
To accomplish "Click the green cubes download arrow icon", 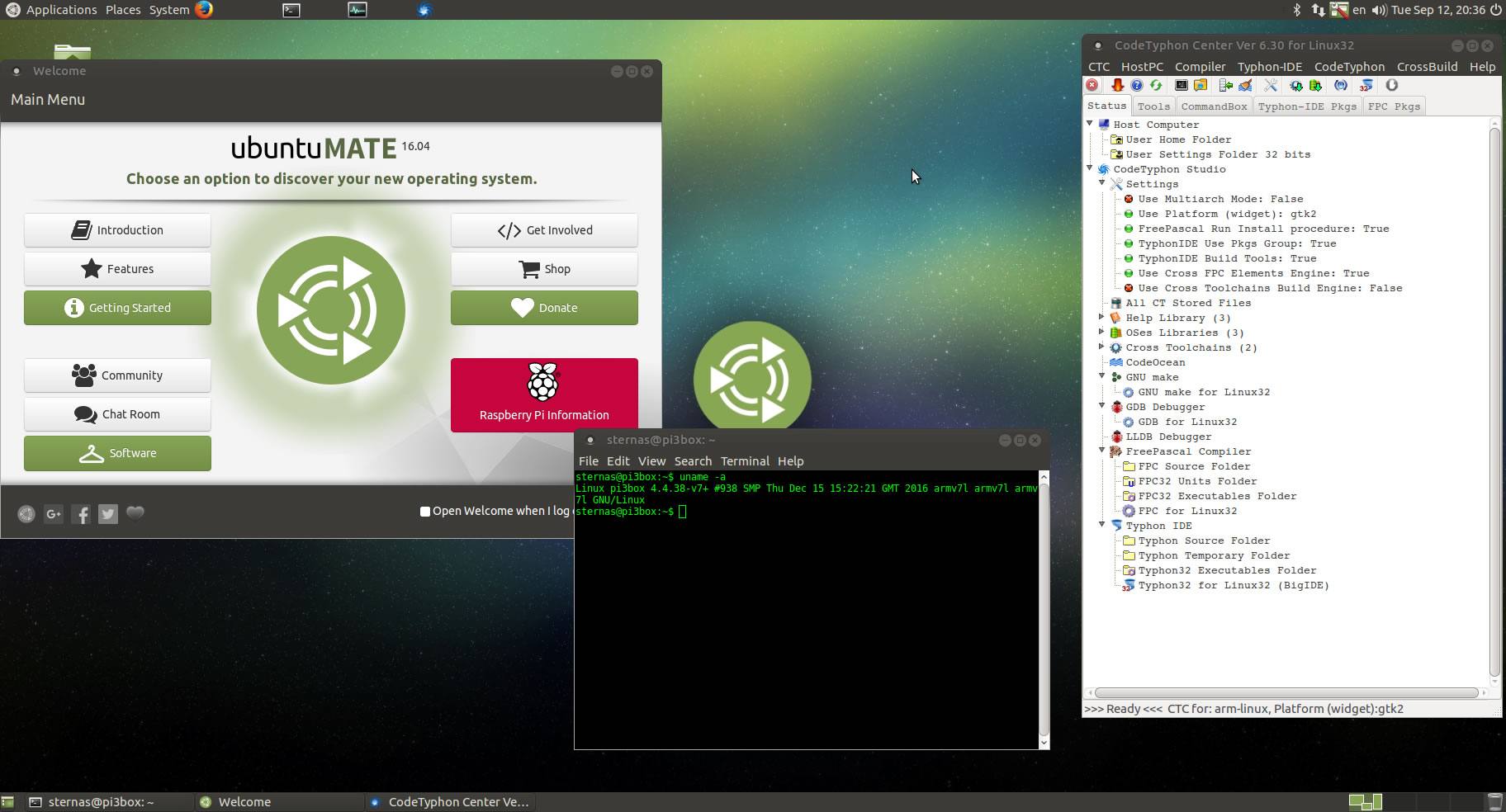I will (1315, 85).
